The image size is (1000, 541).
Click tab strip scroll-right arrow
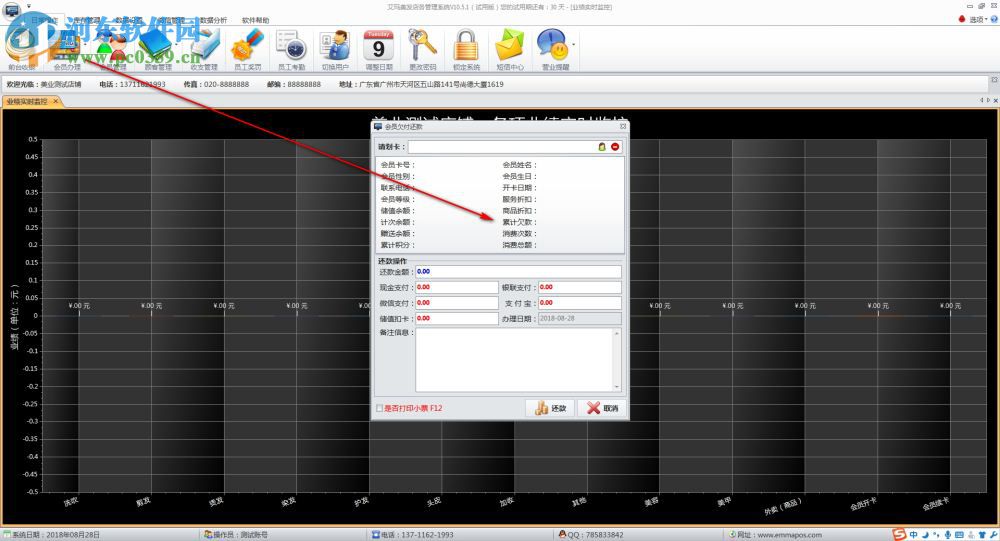pos(989,100)
